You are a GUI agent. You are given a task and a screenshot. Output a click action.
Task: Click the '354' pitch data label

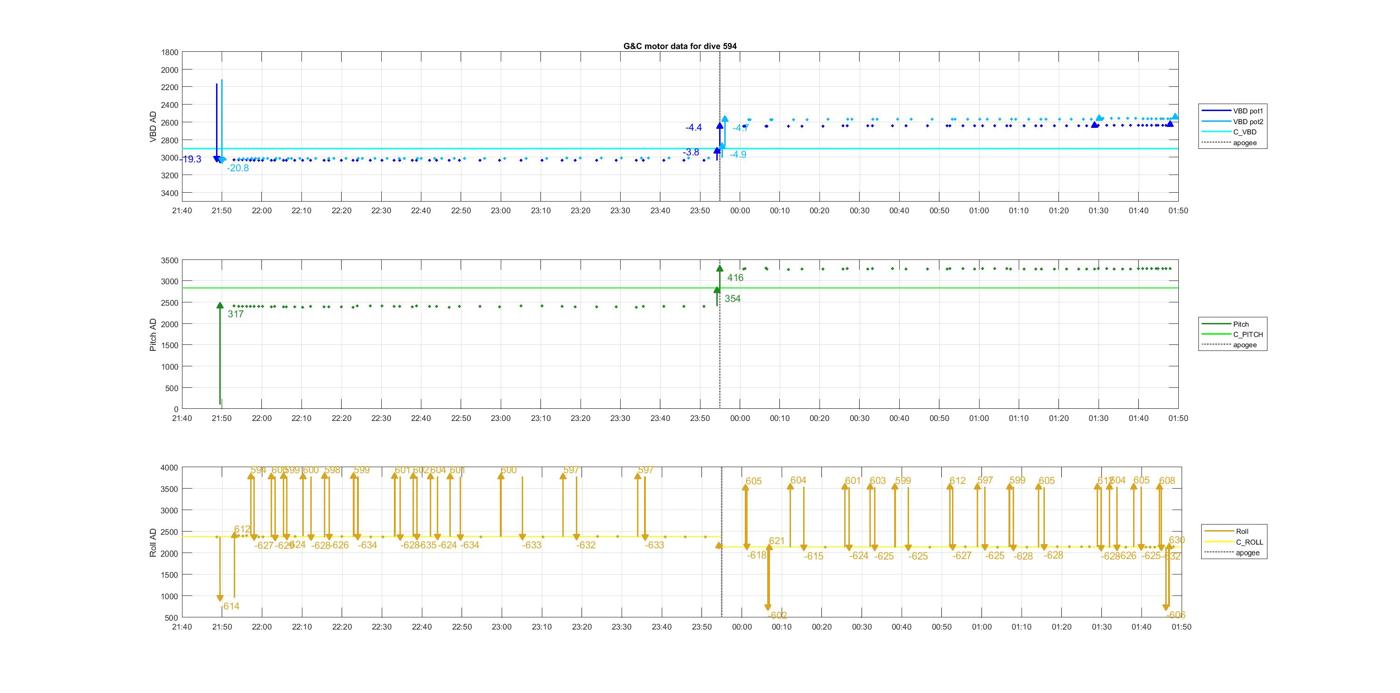point(733,299)
